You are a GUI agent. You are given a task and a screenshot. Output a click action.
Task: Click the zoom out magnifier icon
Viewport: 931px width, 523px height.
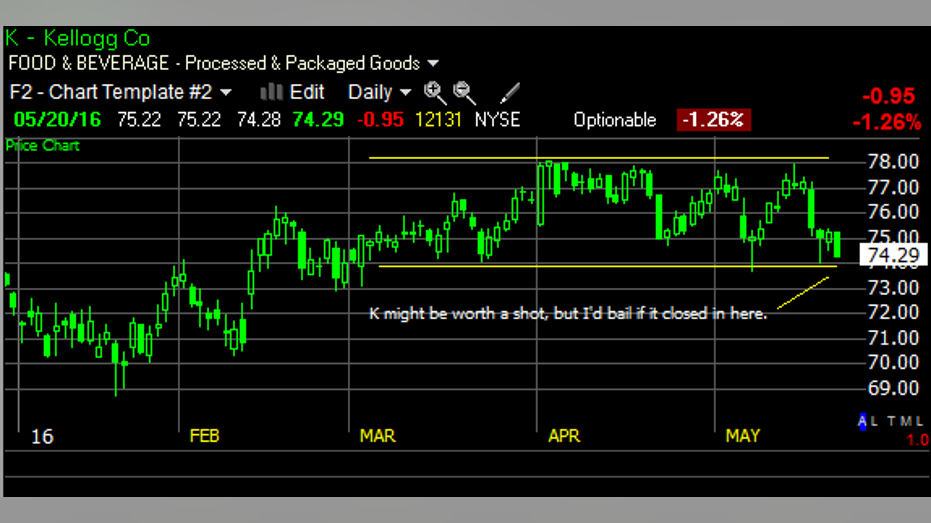tap(464, 93)
